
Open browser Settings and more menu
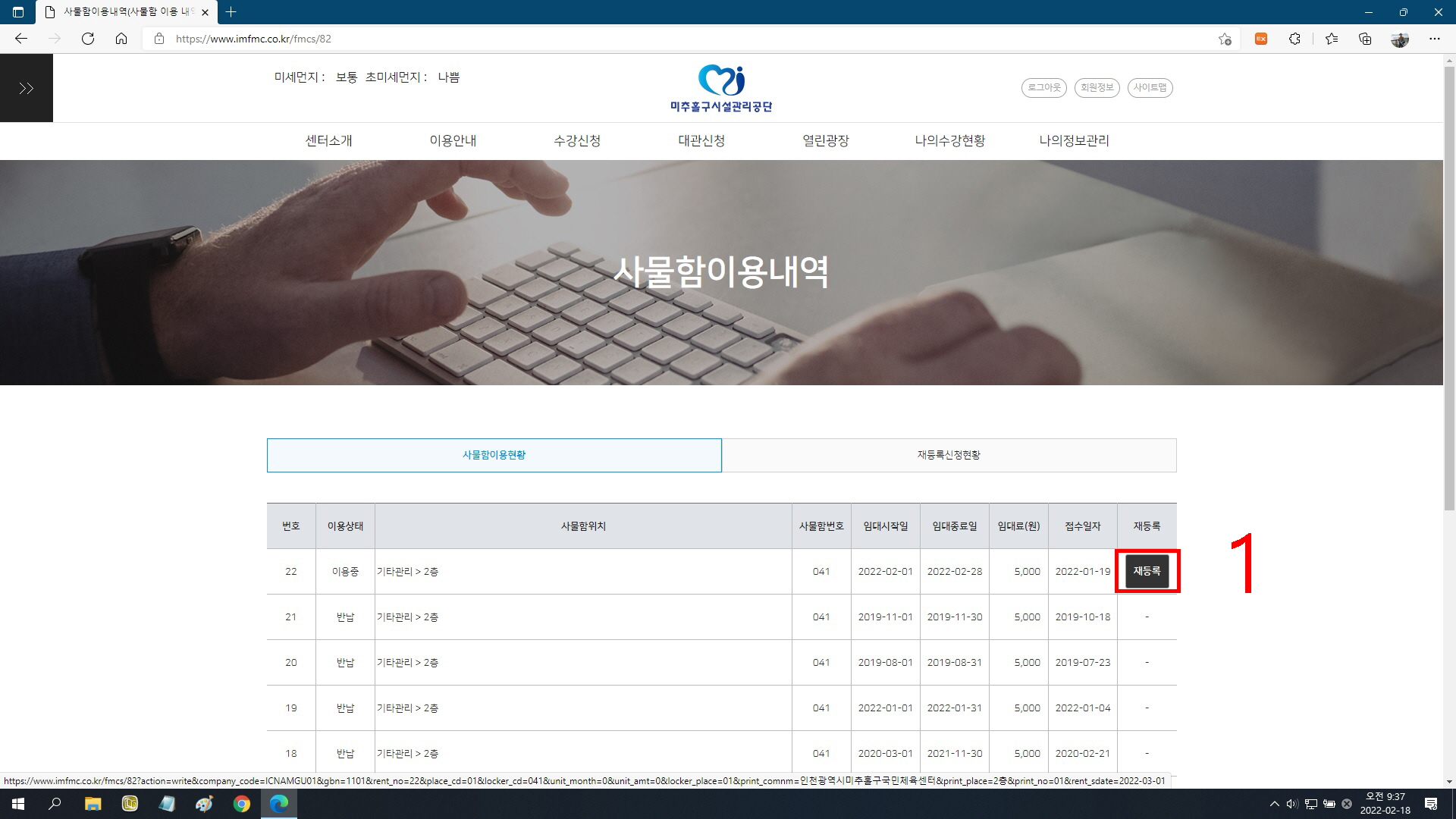[x=1434, y=39]
